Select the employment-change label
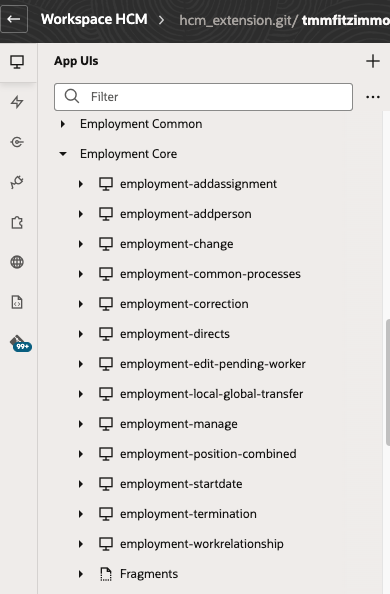The image size is (390, 594). 177,244
